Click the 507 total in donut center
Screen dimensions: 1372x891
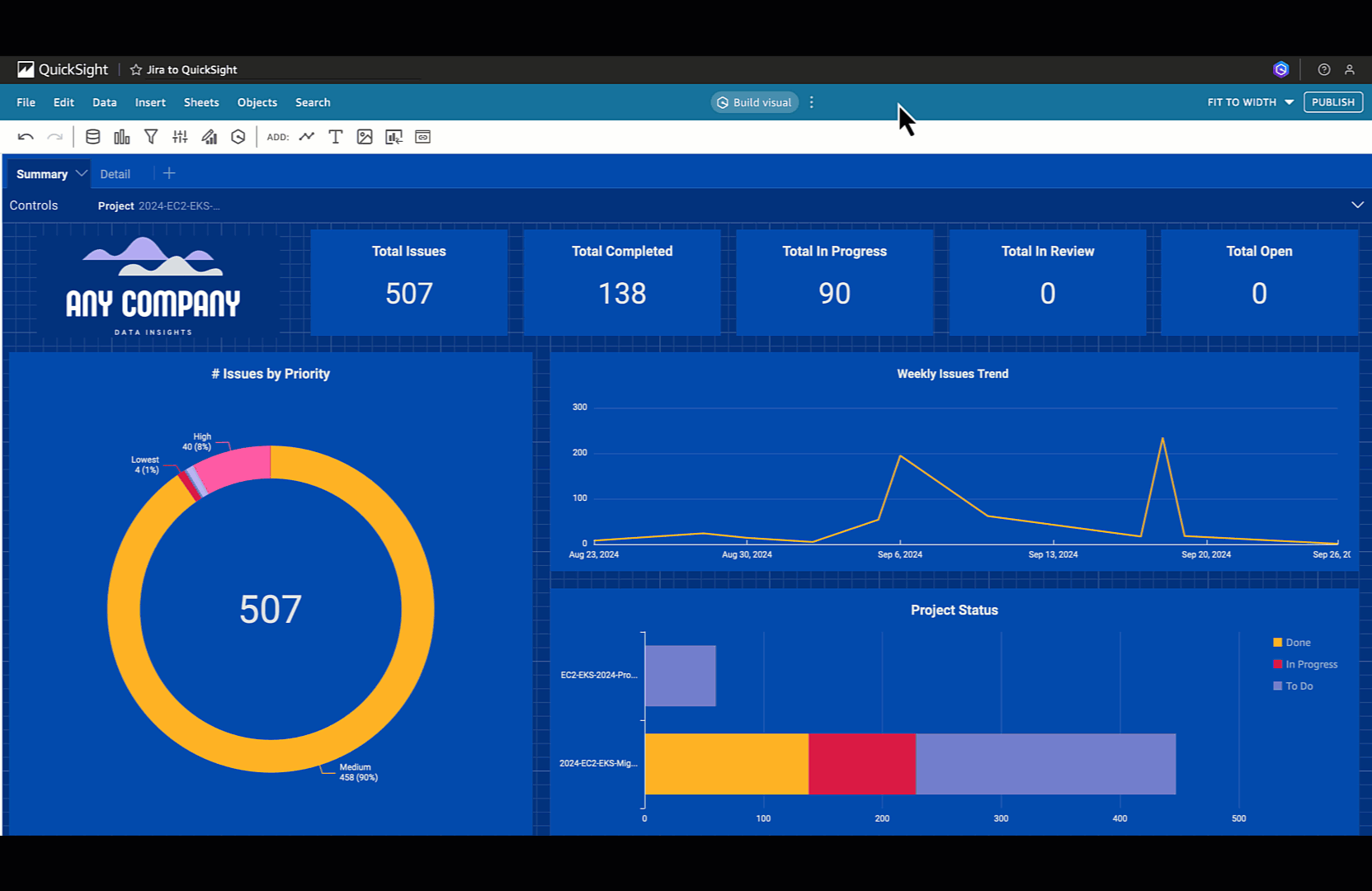tap(271, 610)
